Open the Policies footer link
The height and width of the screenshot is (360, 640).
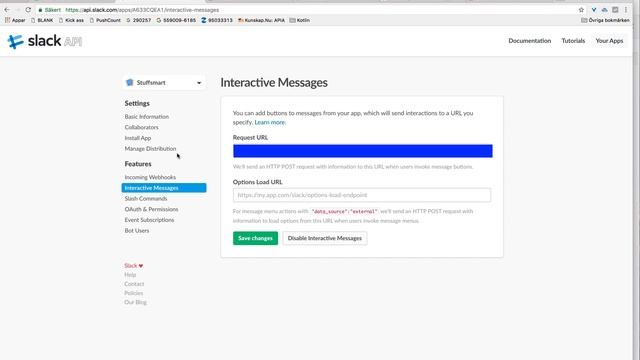[133, 293]
